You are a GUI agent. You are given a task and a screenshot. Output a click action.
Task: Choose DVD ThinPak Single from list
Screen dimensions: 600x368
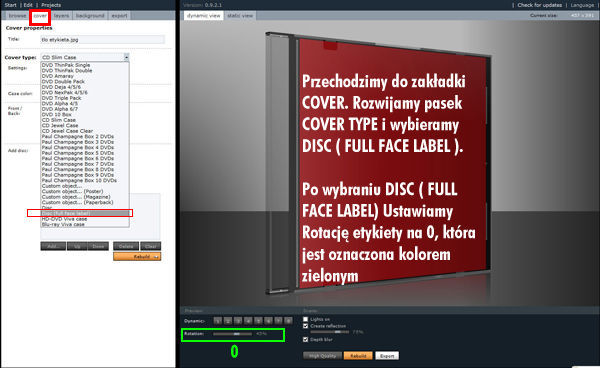point(66,65)
